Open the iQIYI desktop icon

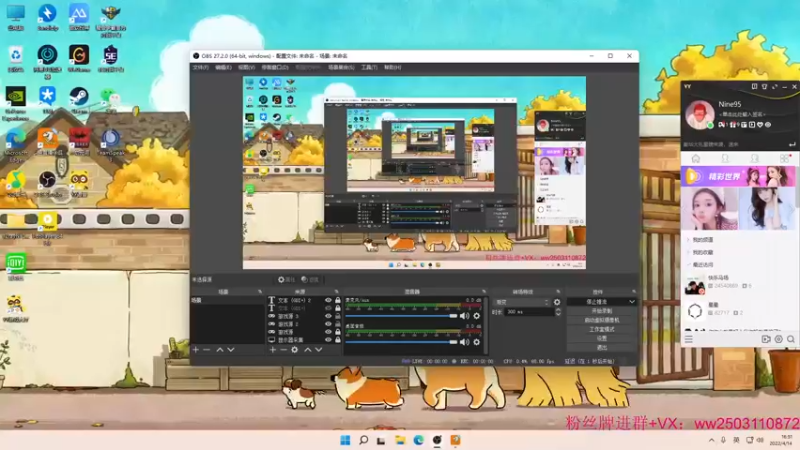pos(15,267)
